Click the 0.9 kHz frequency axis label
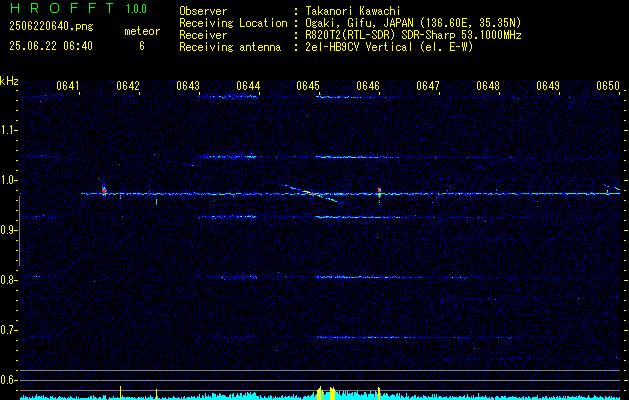Viewport: 629px width, 400px height. click(x=7, y=230)
